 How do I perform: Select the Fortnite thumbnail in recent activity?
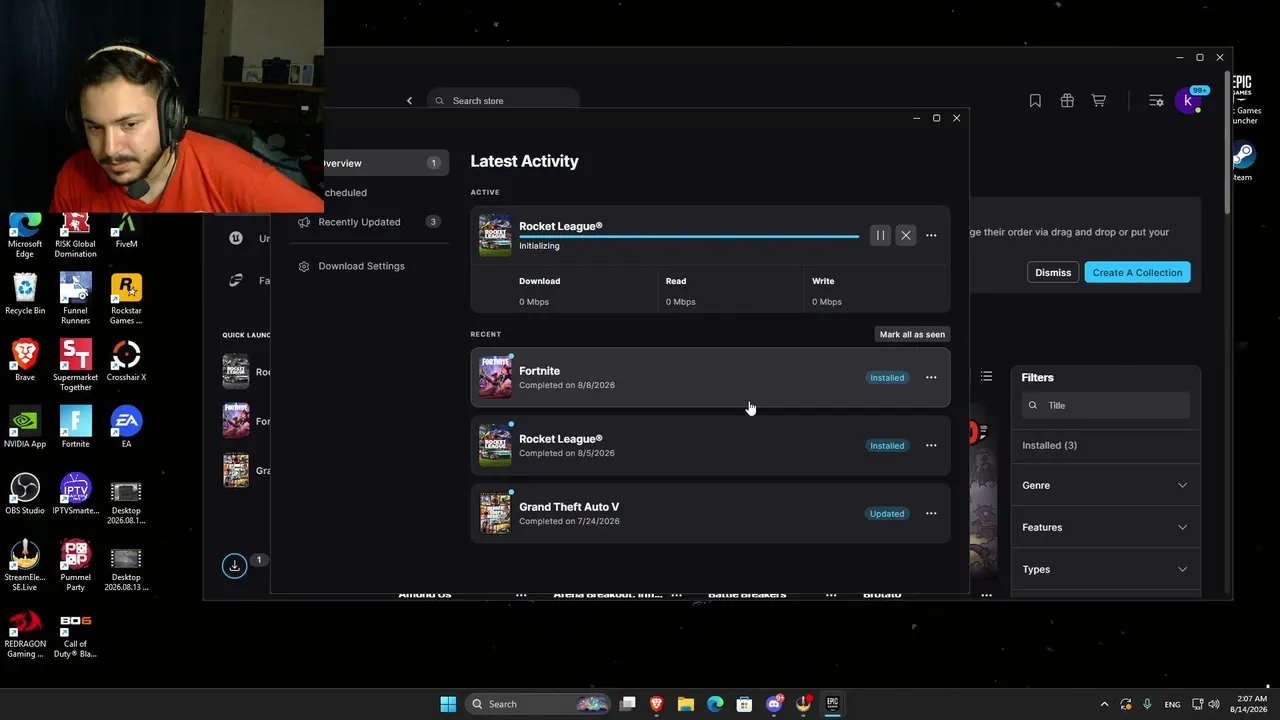point(495,377)
